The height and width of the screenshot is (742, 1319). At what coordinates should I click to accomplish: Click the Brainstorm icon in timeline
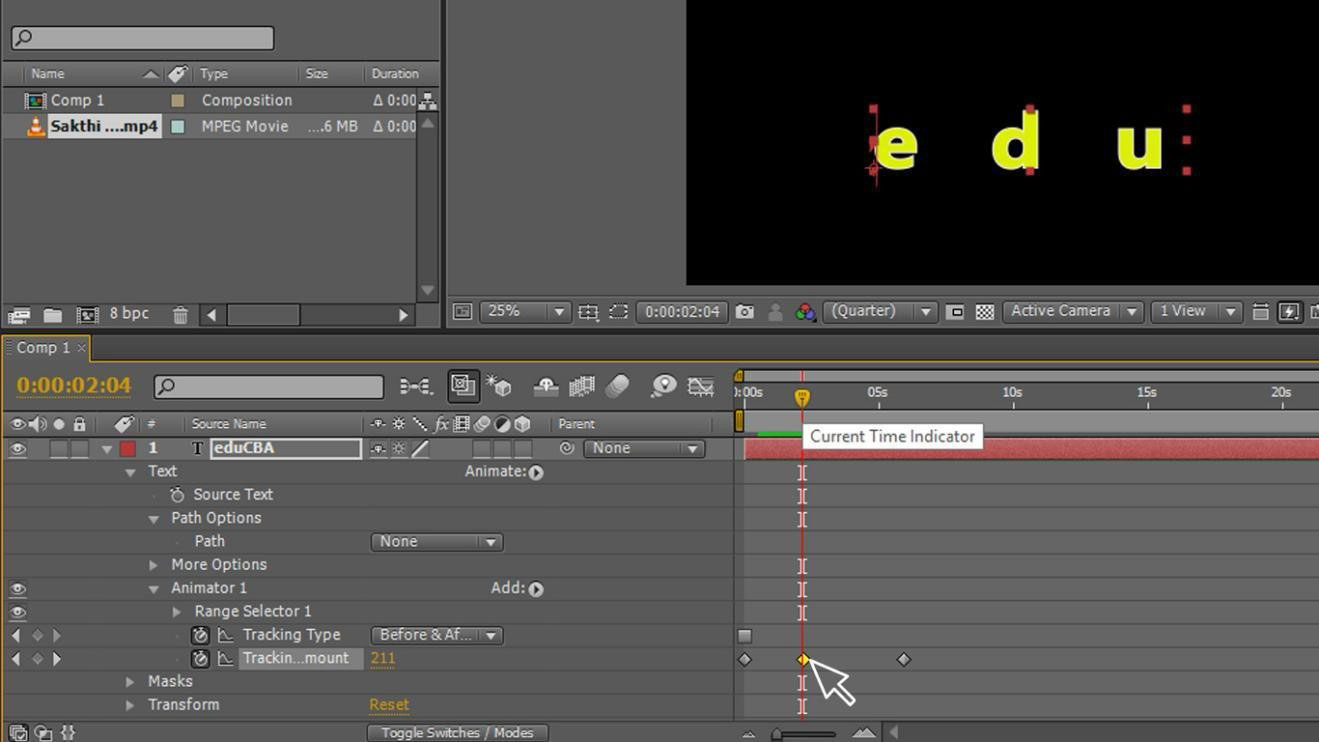pos(663,386)
